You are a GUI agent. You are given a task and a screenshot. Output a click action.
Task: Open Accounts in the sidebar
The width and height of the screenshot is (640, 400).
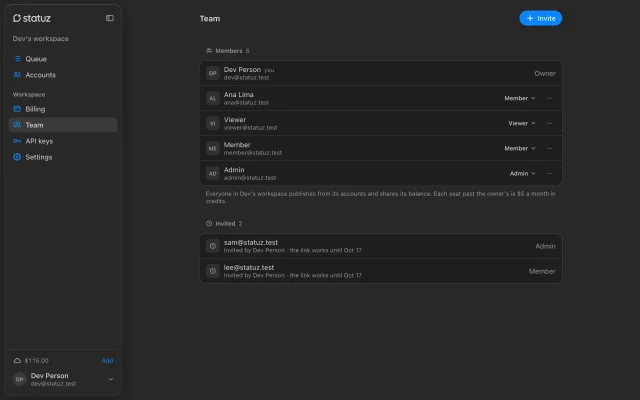pyautogui.click(x=62, y=75)
